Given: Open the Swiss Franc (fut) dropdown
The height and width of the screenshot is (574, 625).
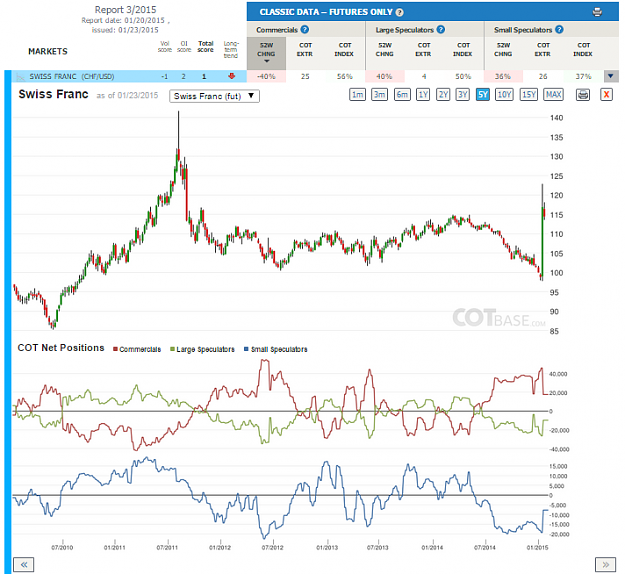Looking at the screenshot, I should click(x=214, y=96).
